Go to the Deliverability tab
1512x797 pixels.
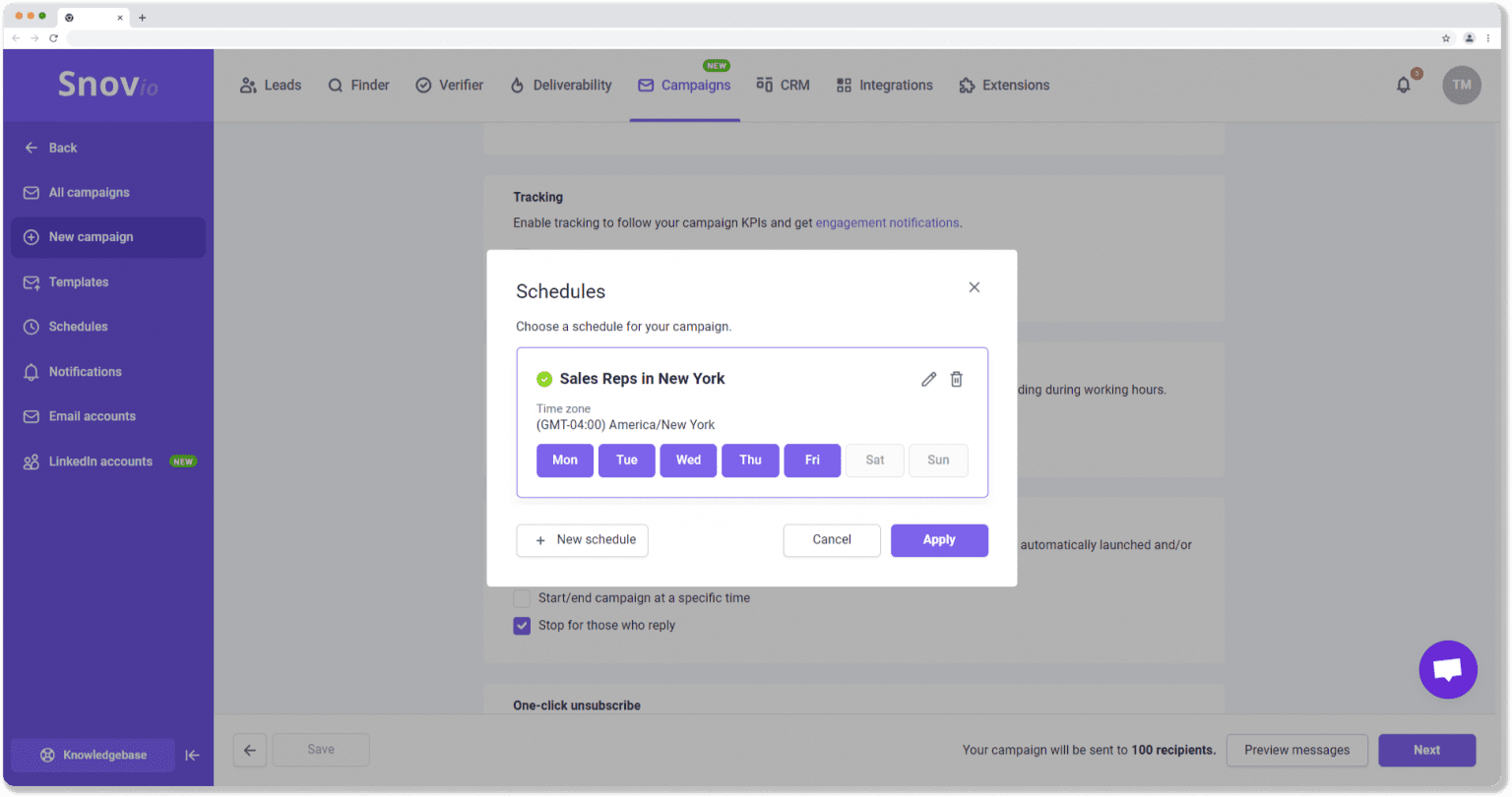pos(561,86)
